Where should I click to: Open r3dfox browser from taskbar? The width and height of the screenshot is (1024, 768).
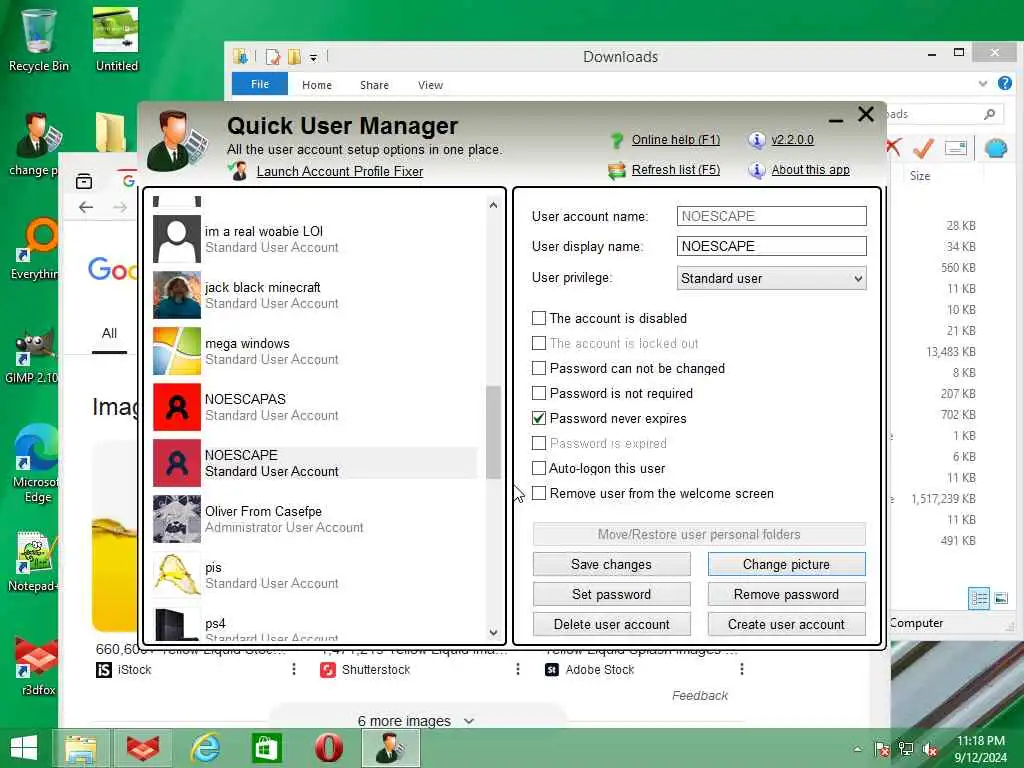point(142,748)
